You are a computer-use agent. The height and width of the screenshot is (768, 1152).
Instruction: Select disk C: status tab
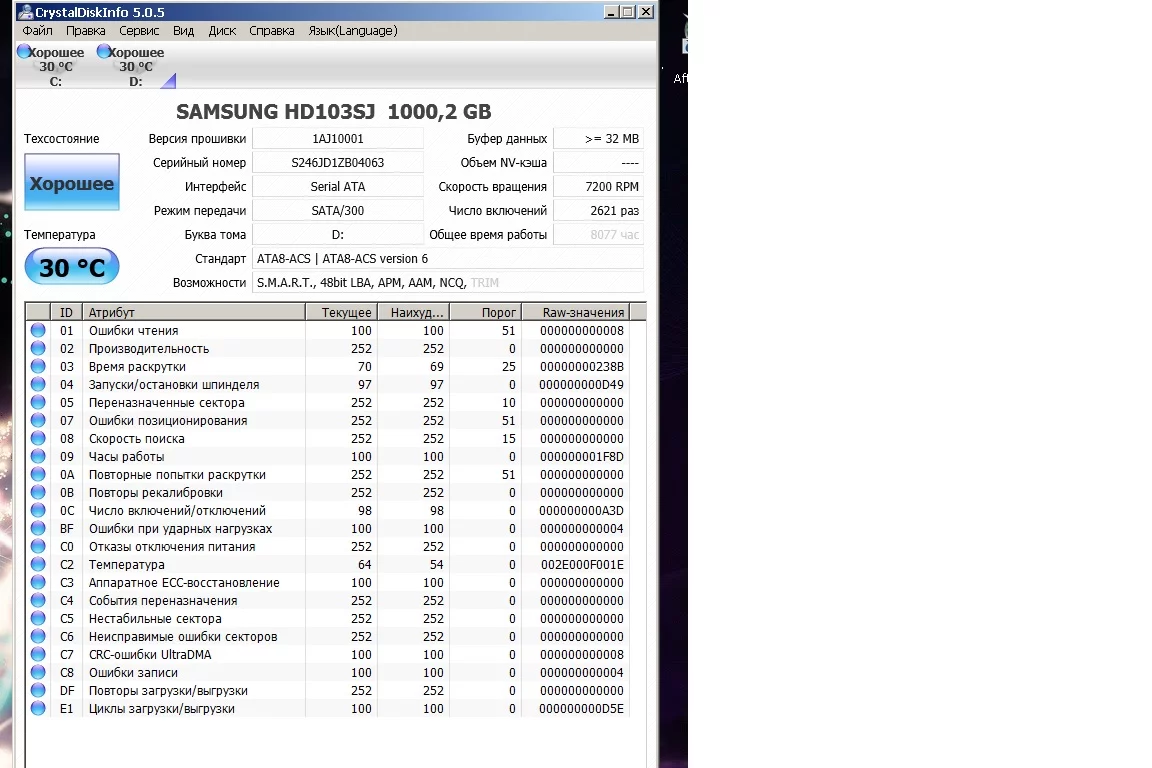[51, 66]
